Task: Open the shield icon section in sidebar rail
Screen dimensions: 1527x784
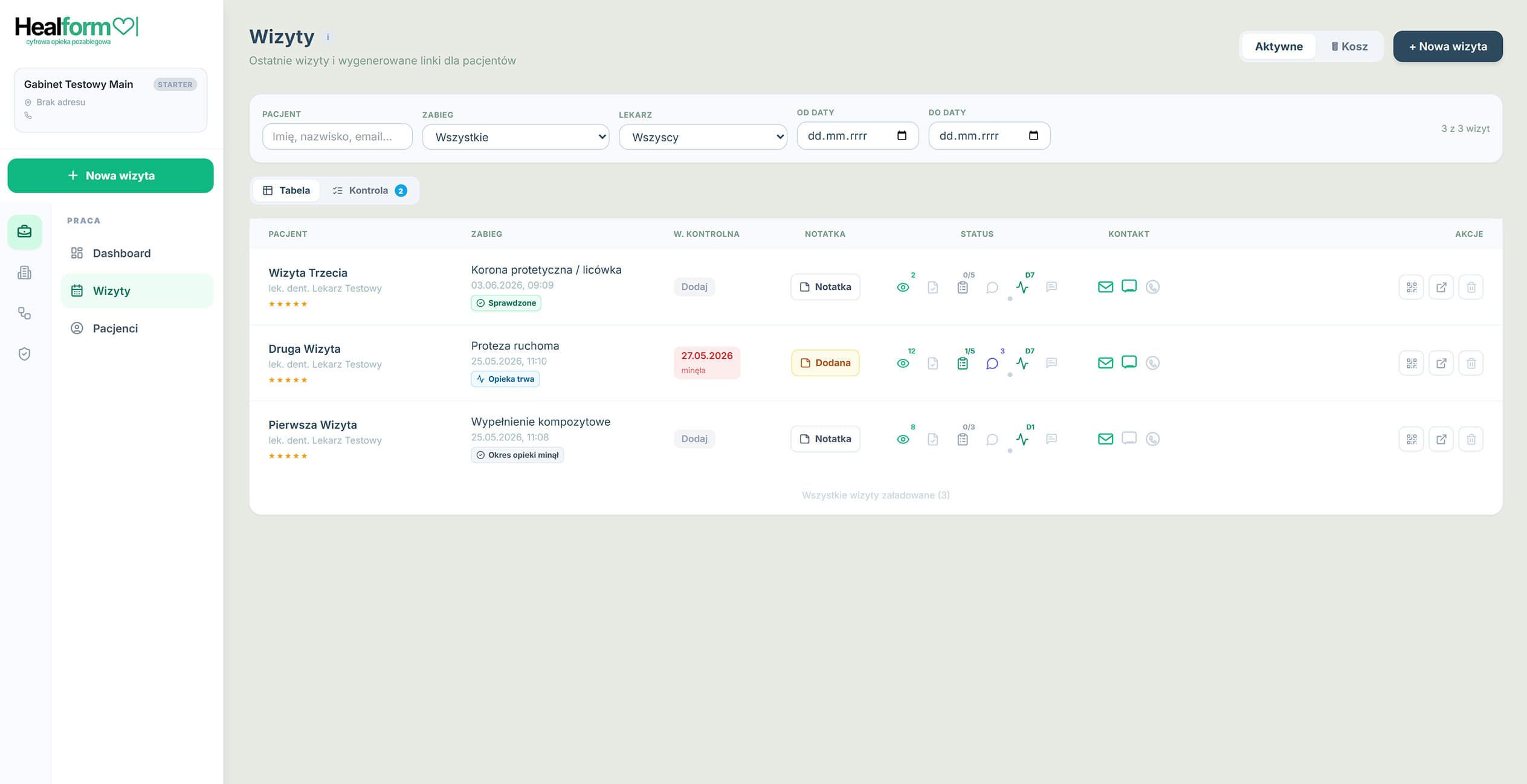Action: [x=25, y=353]
